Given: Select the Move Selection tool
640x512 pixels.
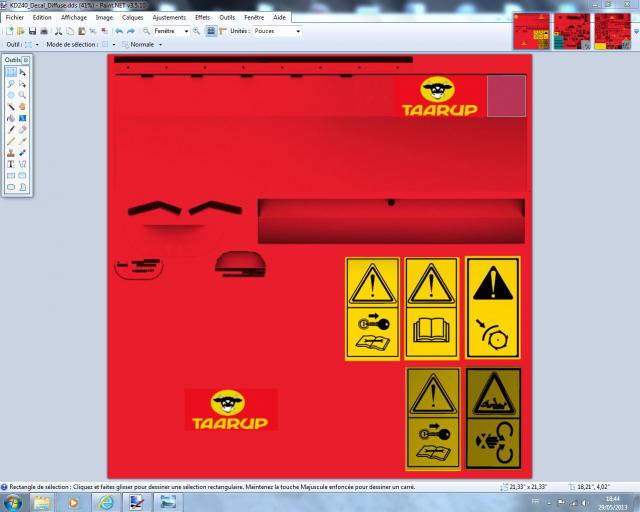Looking at the screenshot, I should 22,84.
